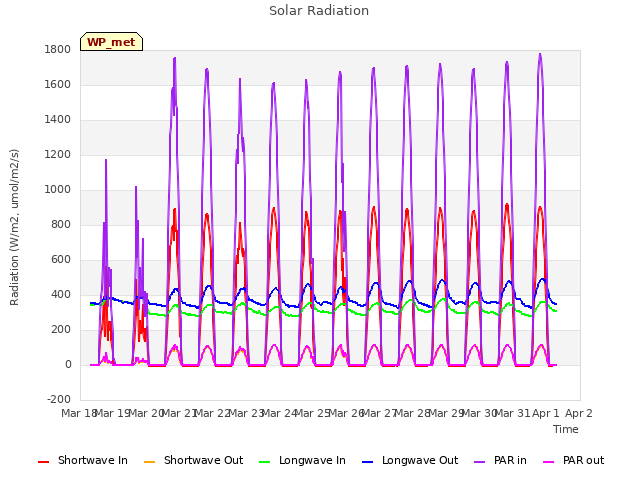Screen dimensions: 640x480
Task: Click the red Shortwave In swatch
Action: coord(43,462)
